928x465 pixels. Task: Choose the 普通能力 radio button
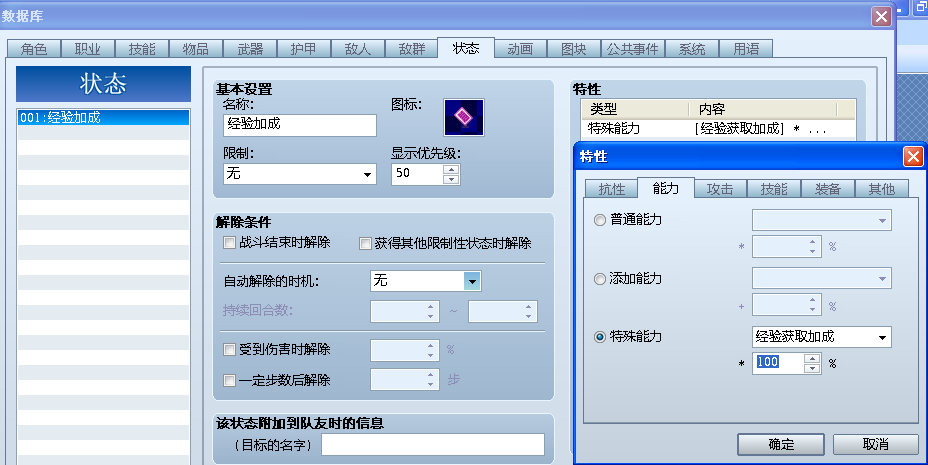pyautogui.click(x=600, y=220)
